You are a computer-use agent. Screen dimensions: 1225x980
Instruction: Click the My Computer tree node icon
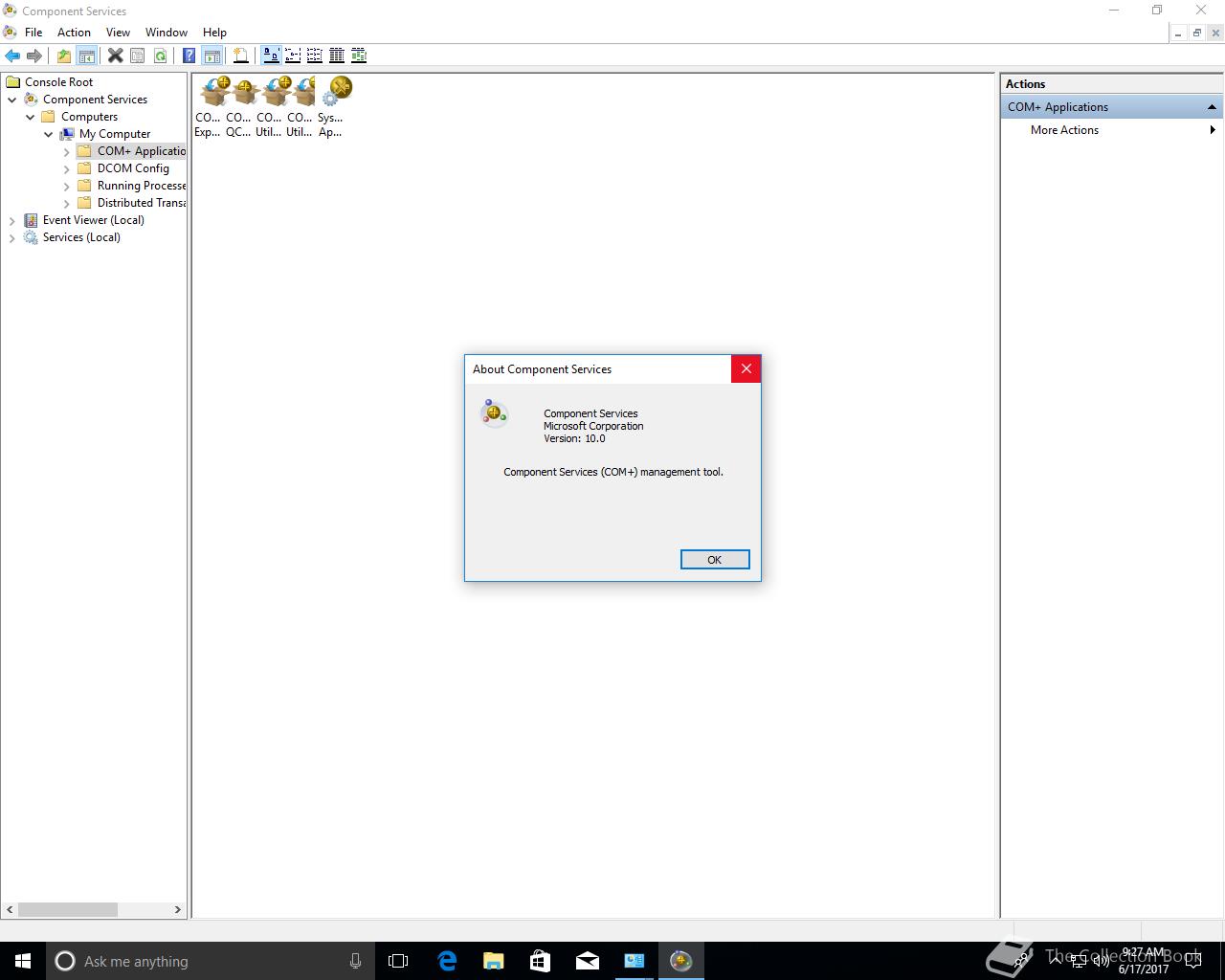(68, 134)
